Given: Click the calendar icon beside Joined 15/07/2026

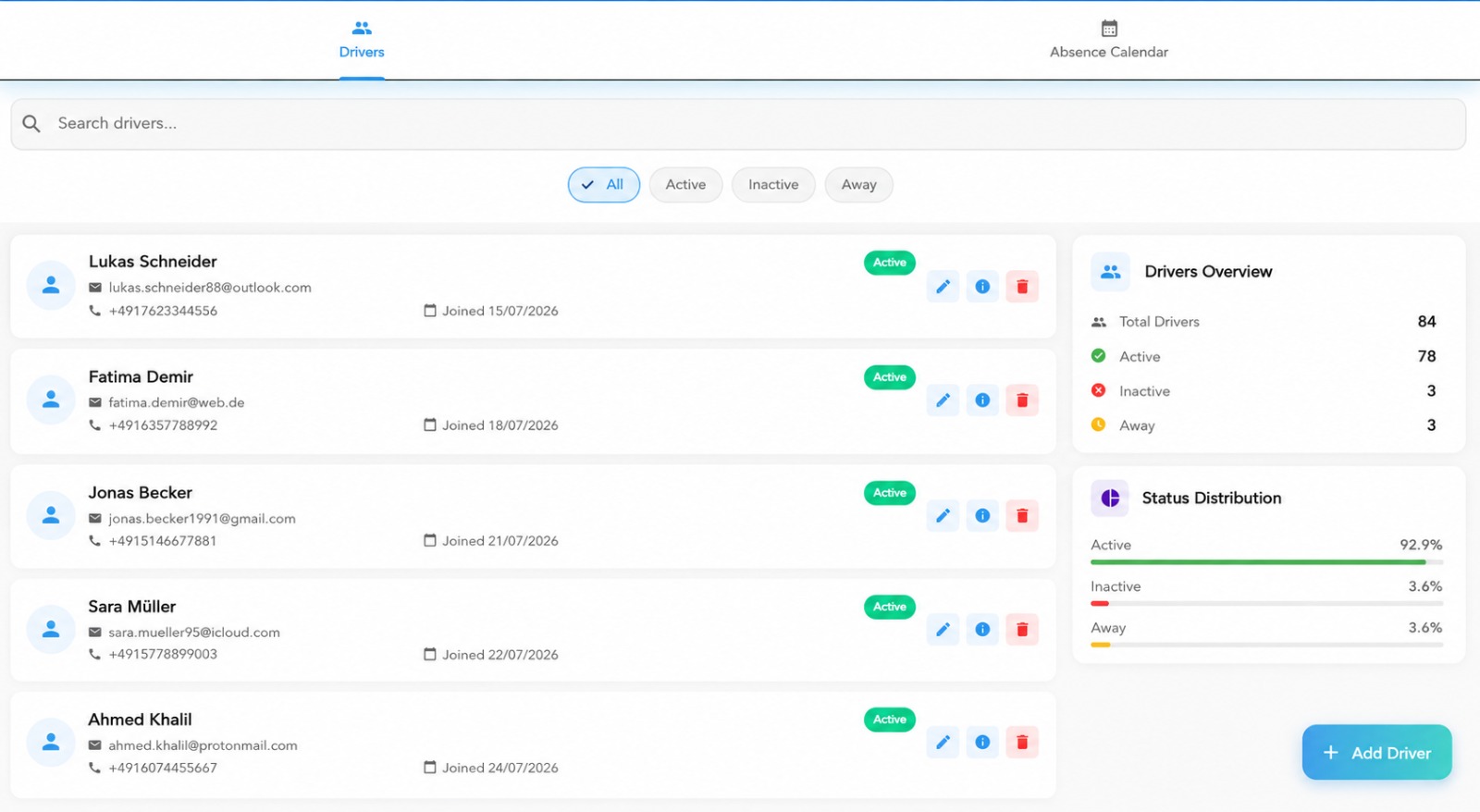Looking at the screenshot, I should (x=430, y=311).
